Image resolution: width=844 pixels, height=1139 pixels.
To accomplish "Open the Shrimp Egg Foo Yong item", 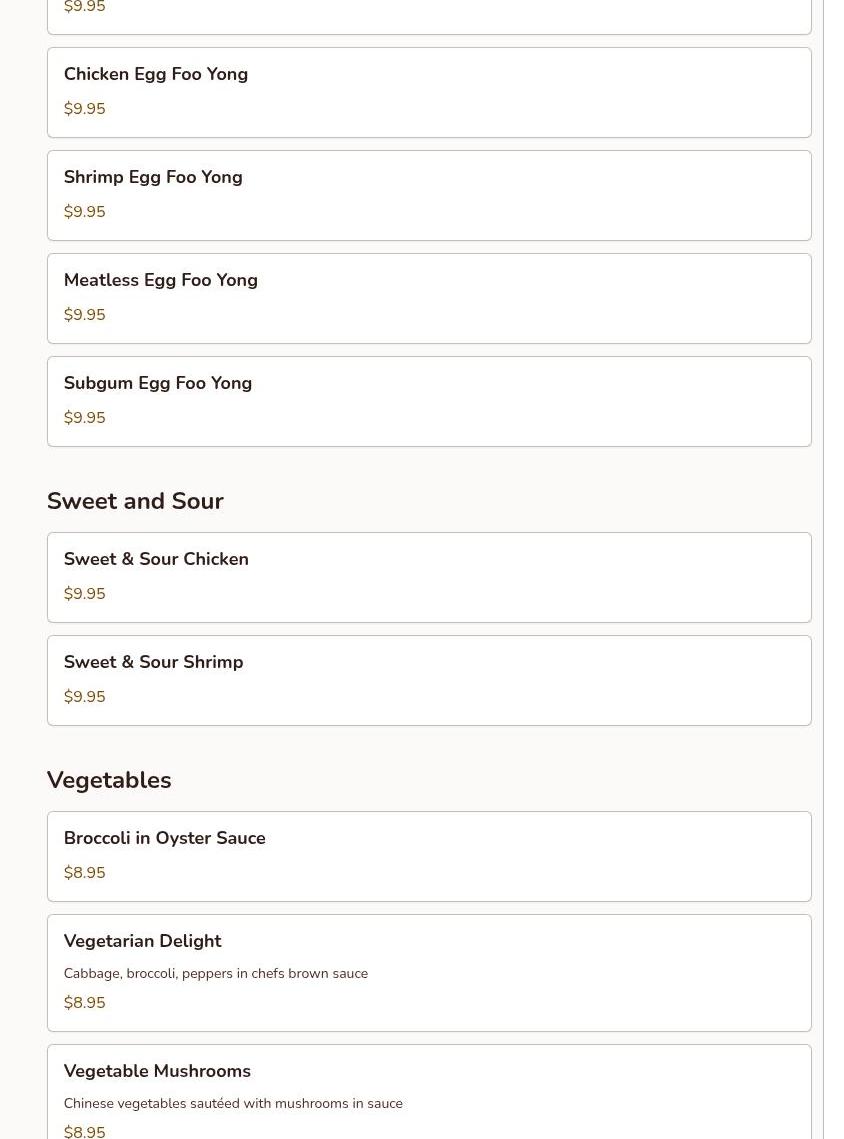I will click(x=153, y=177).
